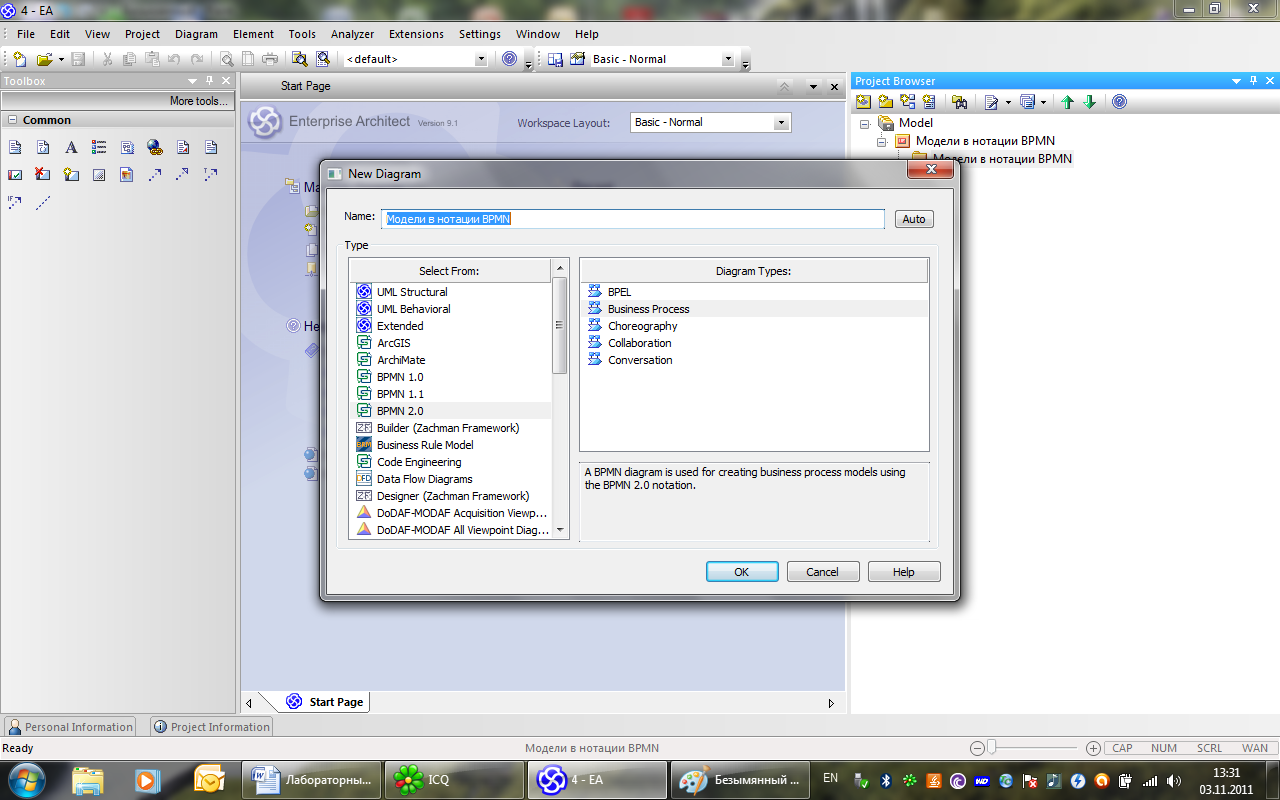Switch to the Project Information tab
Viewport: 1280px width, 800px height.
[x=211, y=727]
